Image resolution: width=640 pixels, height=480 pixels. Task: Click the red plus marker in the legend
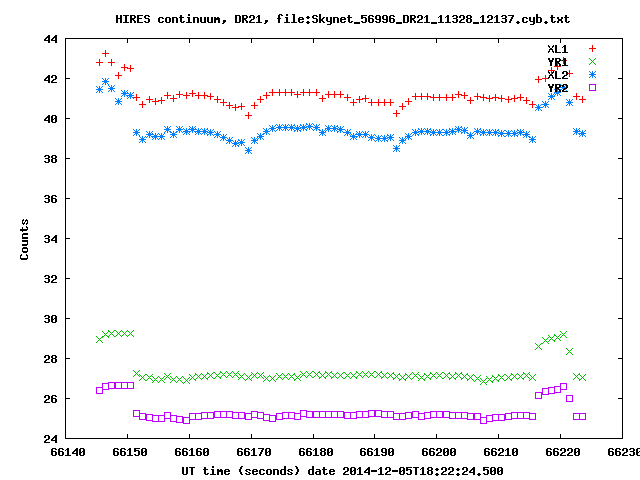pyautogui.click(x=592, y=49)
